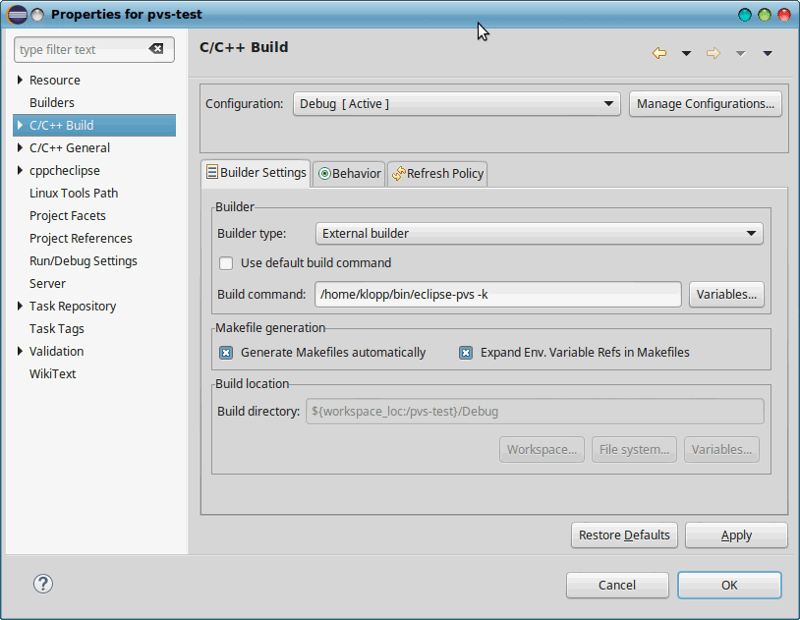Click the Apply button
The image size is (800, 620).
[x=736, y=535]
